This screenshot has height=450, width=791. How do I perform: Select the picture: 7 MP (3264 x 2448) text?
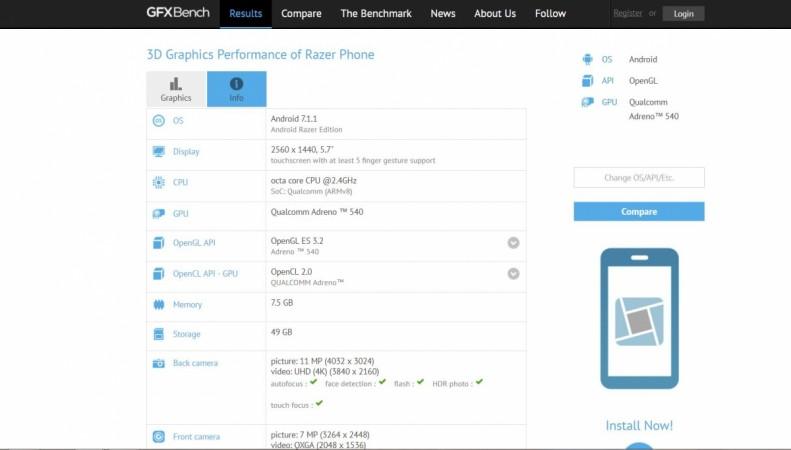point(320,435)
